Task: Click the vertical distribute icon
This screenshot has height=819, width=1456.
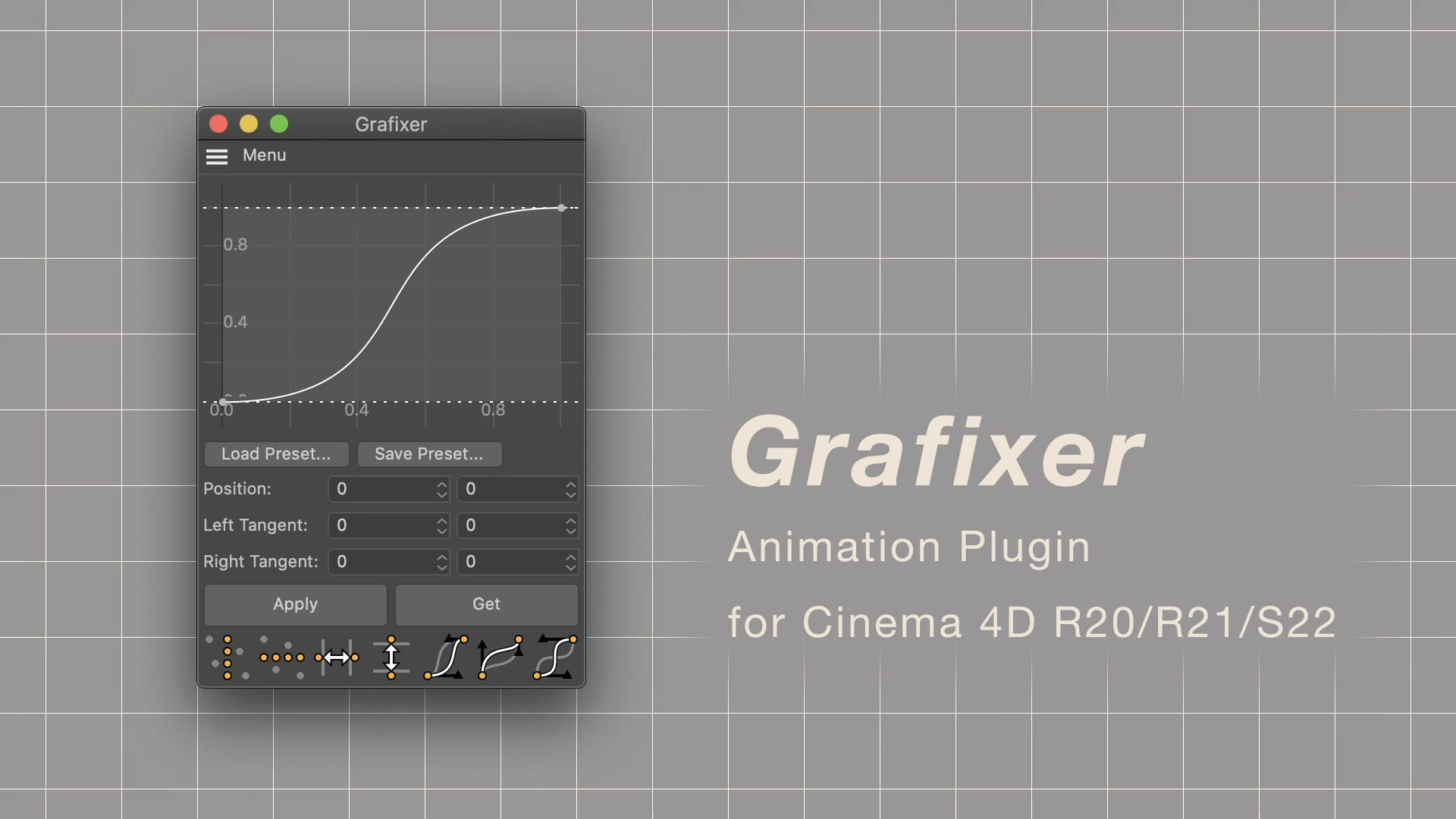Action: tap(391, 655)
